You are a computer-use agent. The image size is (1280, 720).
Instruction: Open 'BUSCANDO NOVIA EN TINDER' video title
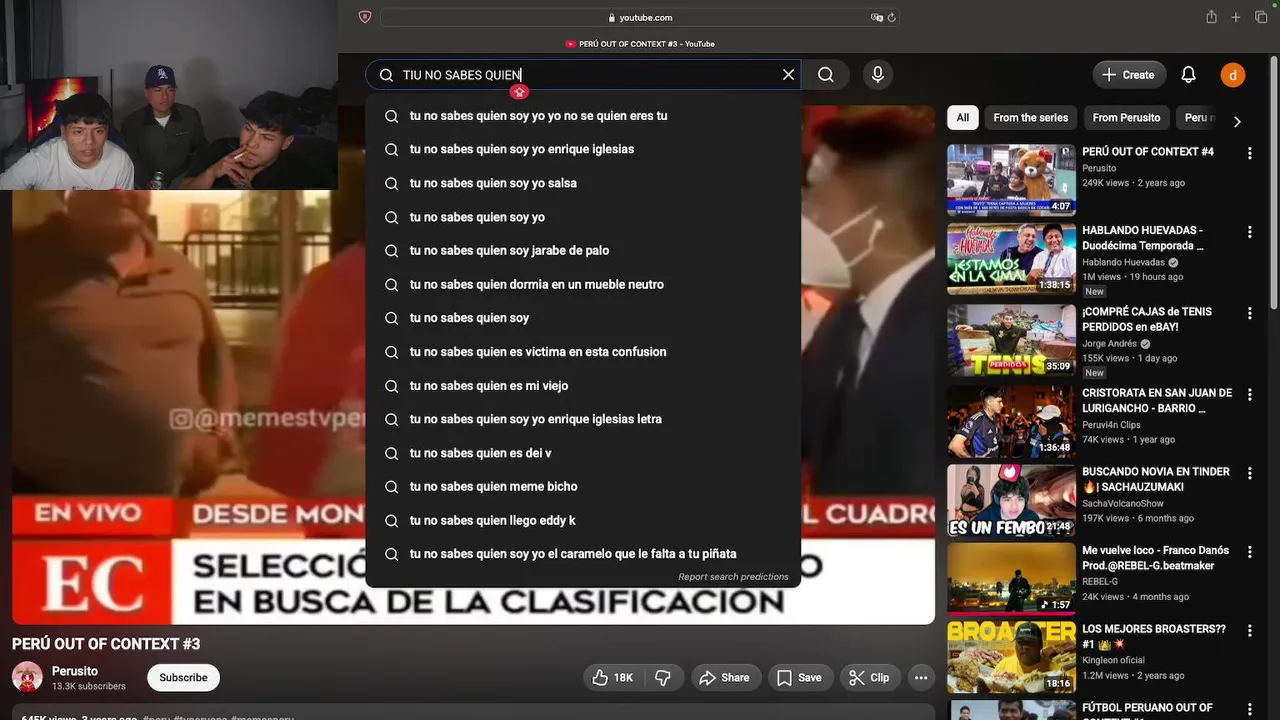[1156, 479]
